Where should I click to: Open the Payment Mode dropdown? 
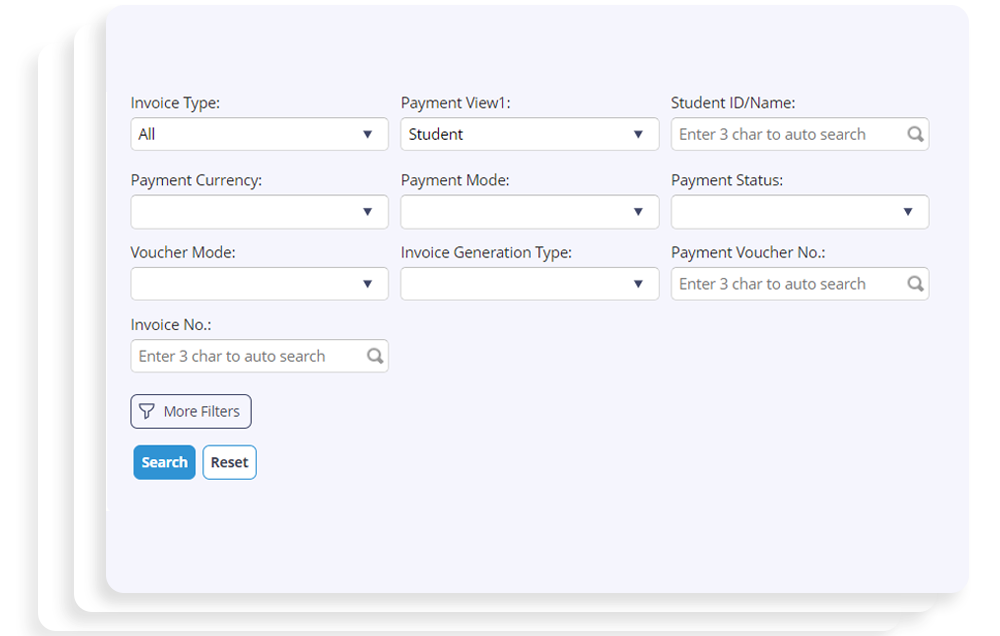tap(530, 212)
